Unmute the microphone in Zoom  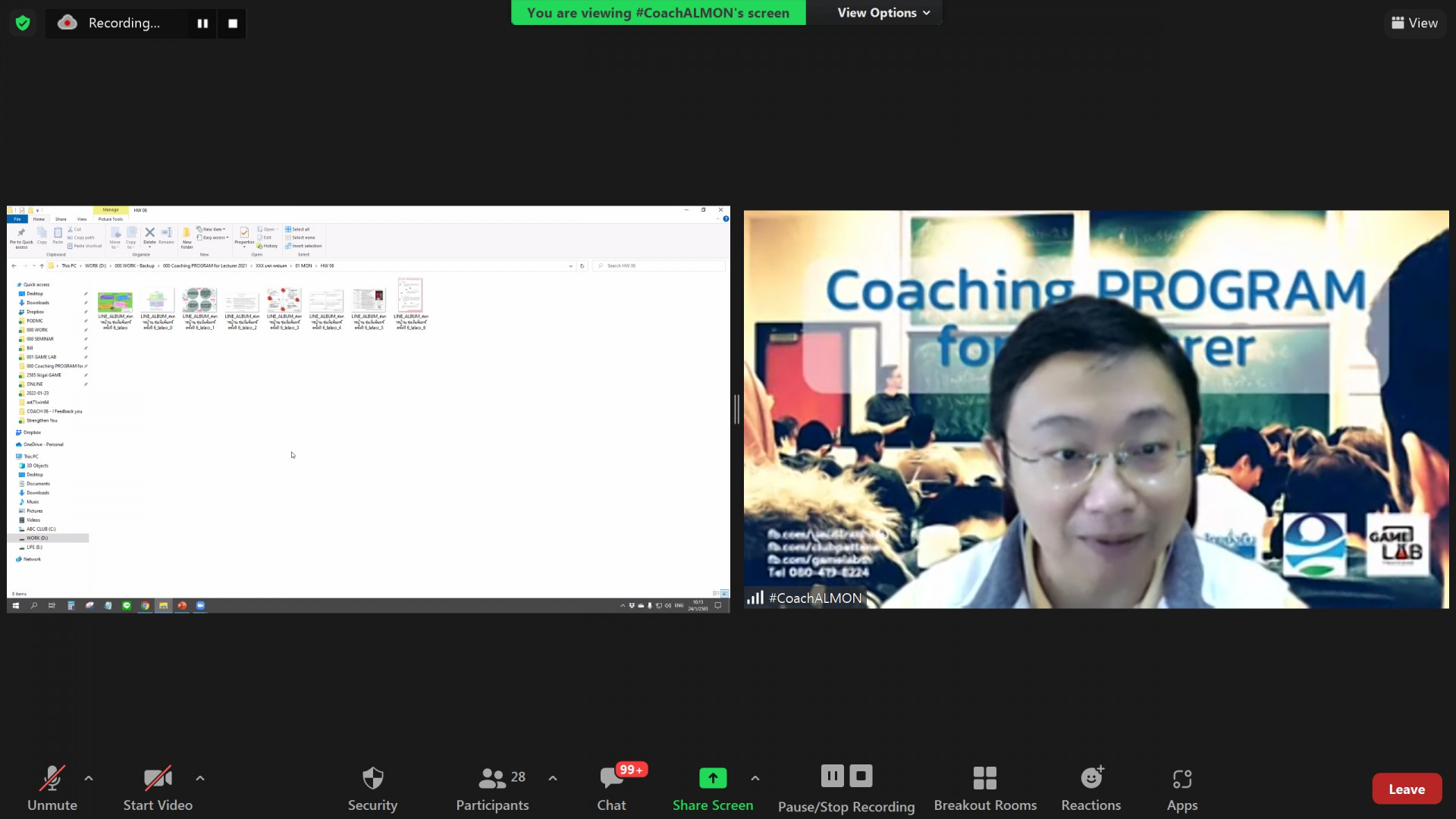(52, 789)
